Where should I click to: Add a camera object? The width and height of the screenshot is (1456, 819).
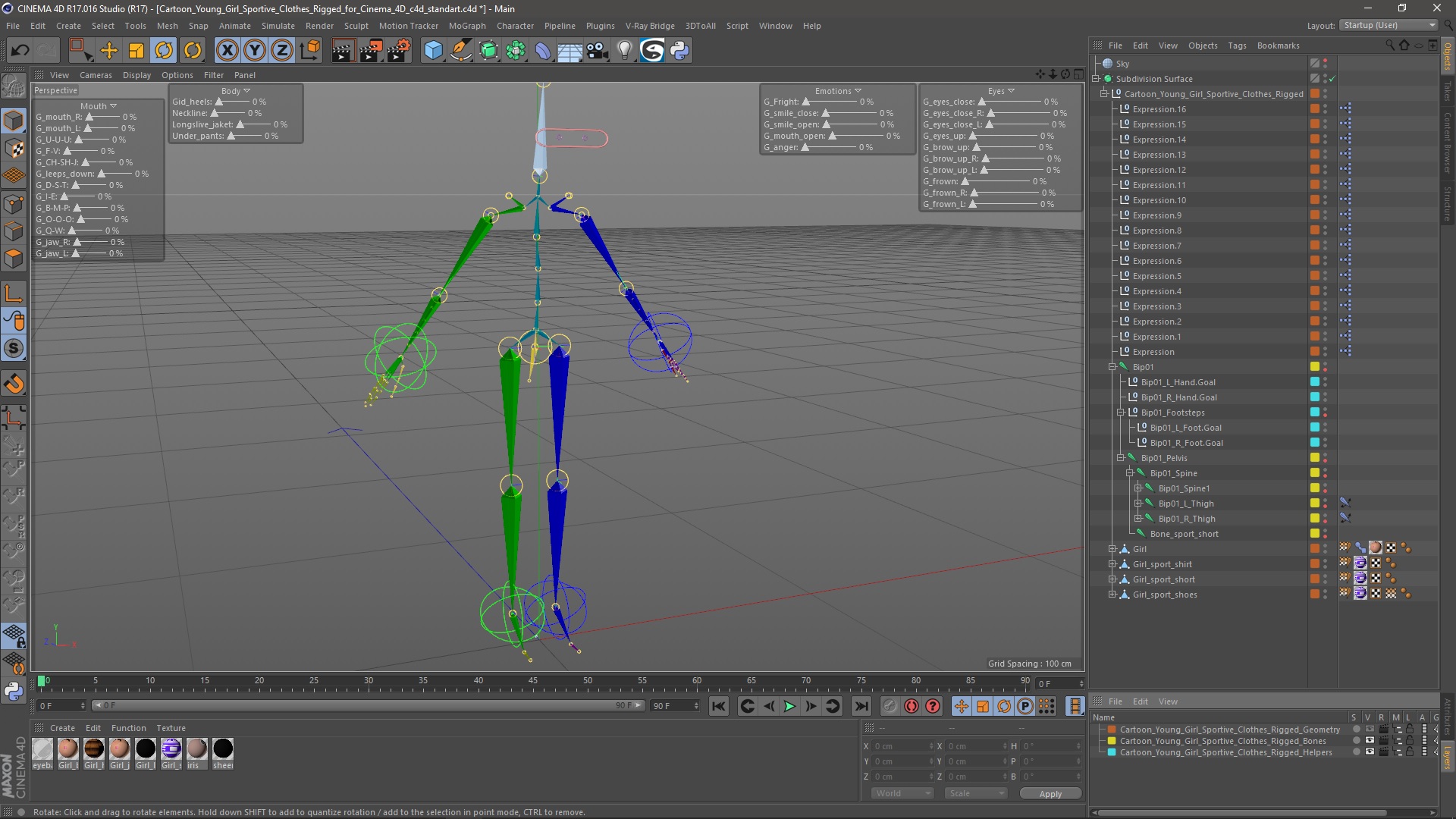click(598, 51)
